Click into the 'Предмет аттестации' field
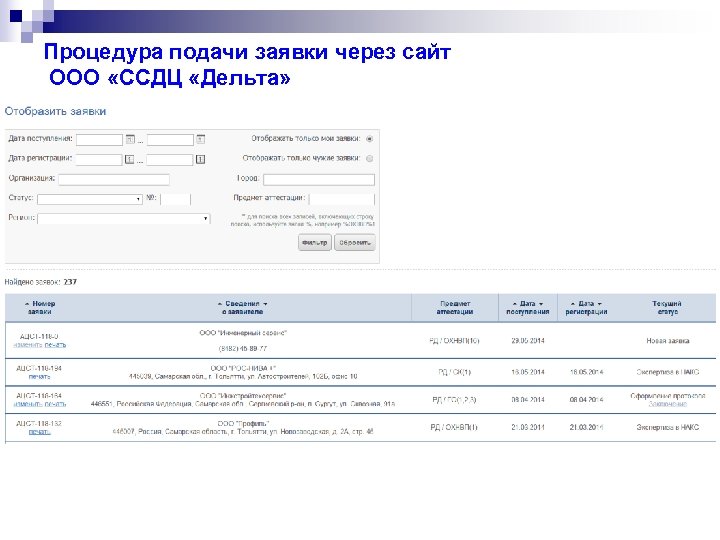The height and width of the screenshot is (540, 720). [342, 199]
